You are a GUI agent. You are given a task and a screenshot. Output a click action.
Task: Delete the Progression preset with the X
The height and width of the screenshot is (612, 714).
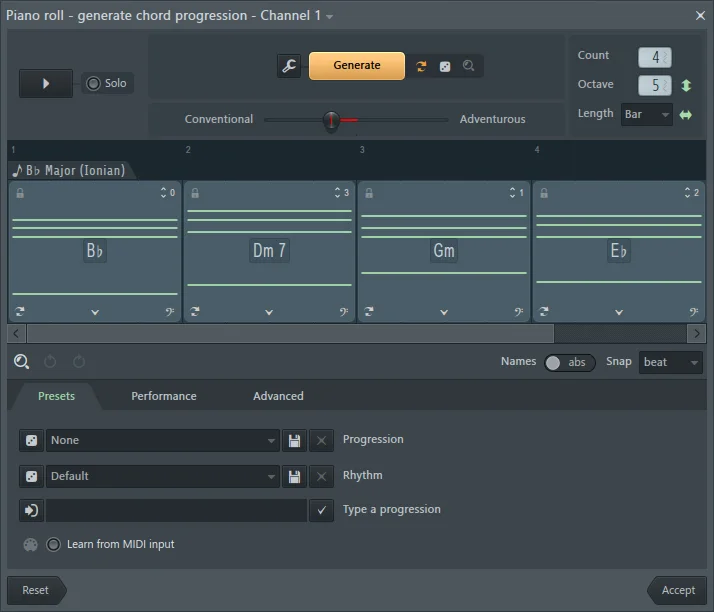click(321, 440)
